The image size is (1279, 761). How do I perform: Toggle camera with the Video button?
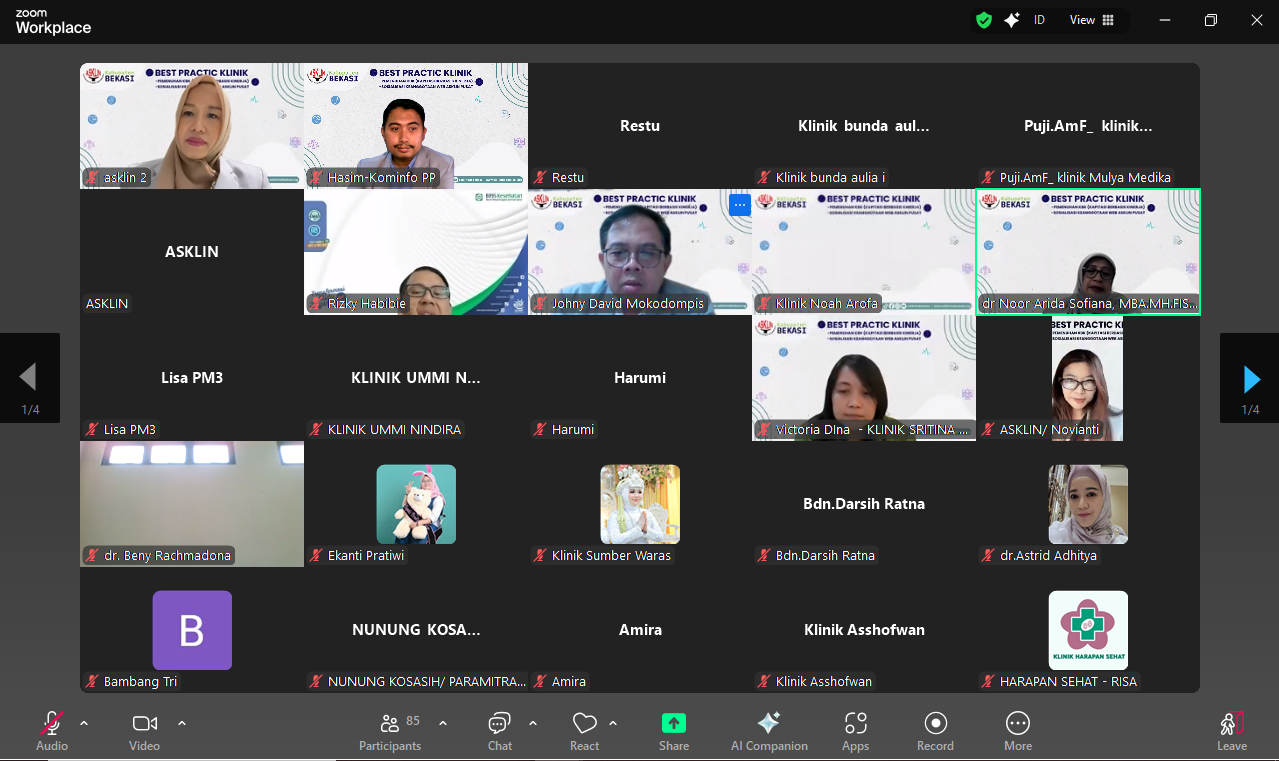(144, 730)
